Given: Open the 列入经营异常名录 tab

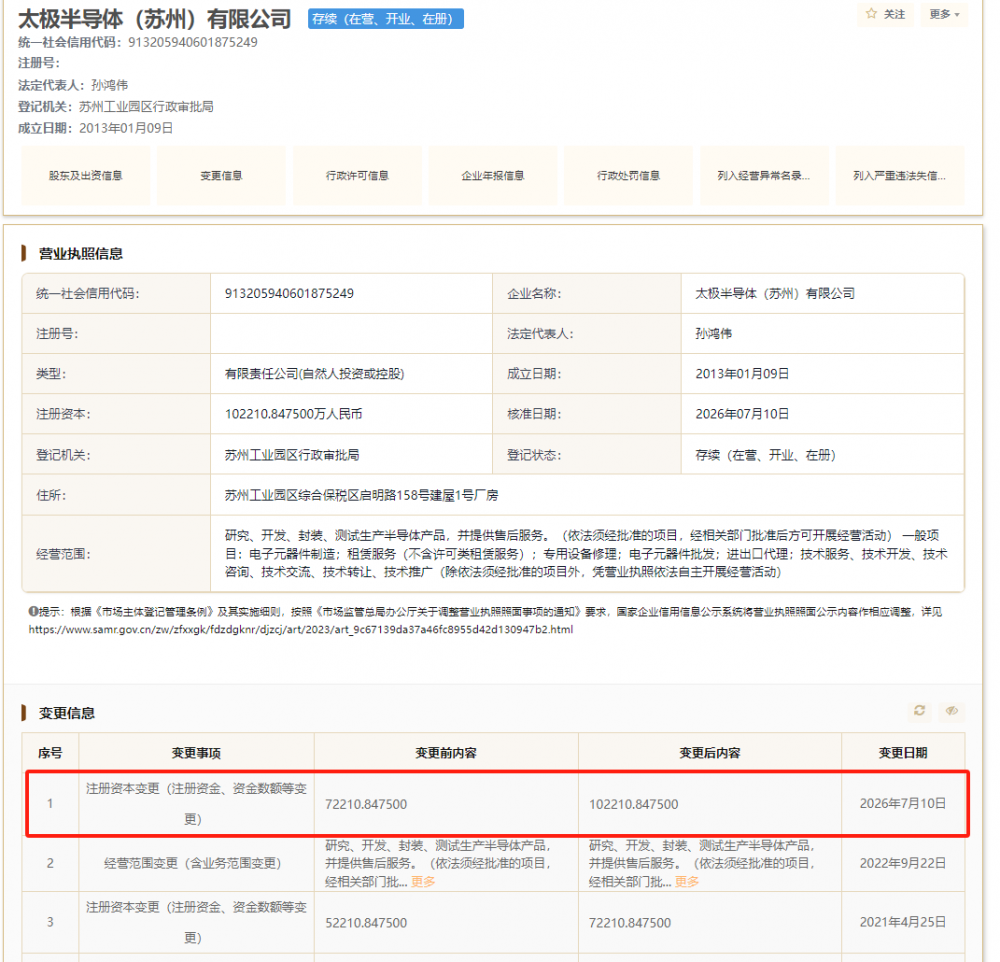Looking at the screenshot, I should (764, 175).
